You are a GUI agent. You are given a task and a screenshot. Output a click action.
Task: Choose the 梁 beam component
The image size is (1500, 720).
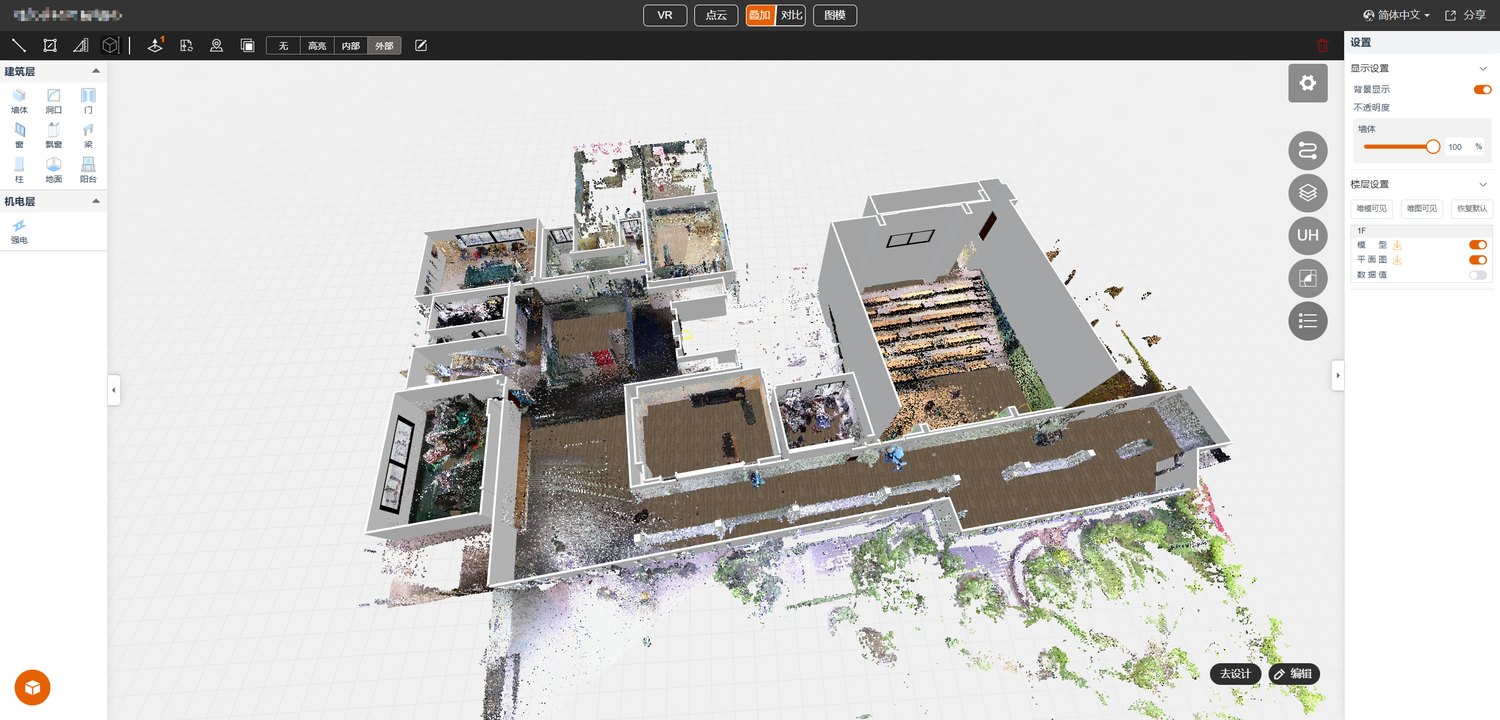[88, 136]
